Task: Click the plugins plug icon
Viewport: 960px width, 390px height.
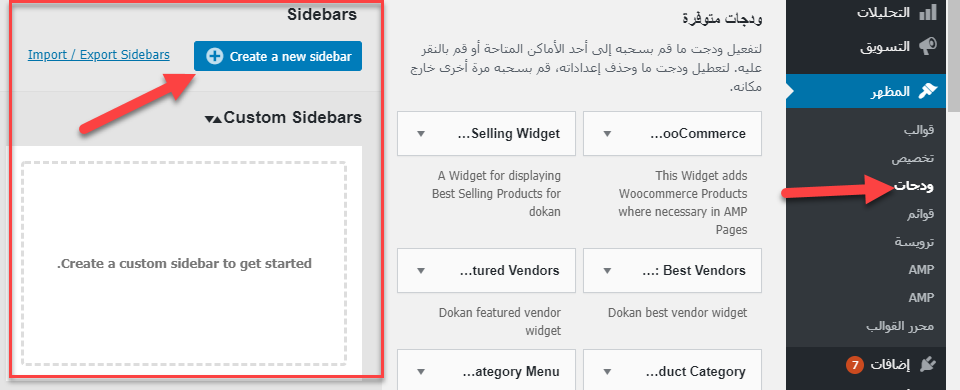Action: tap(928, 365)
